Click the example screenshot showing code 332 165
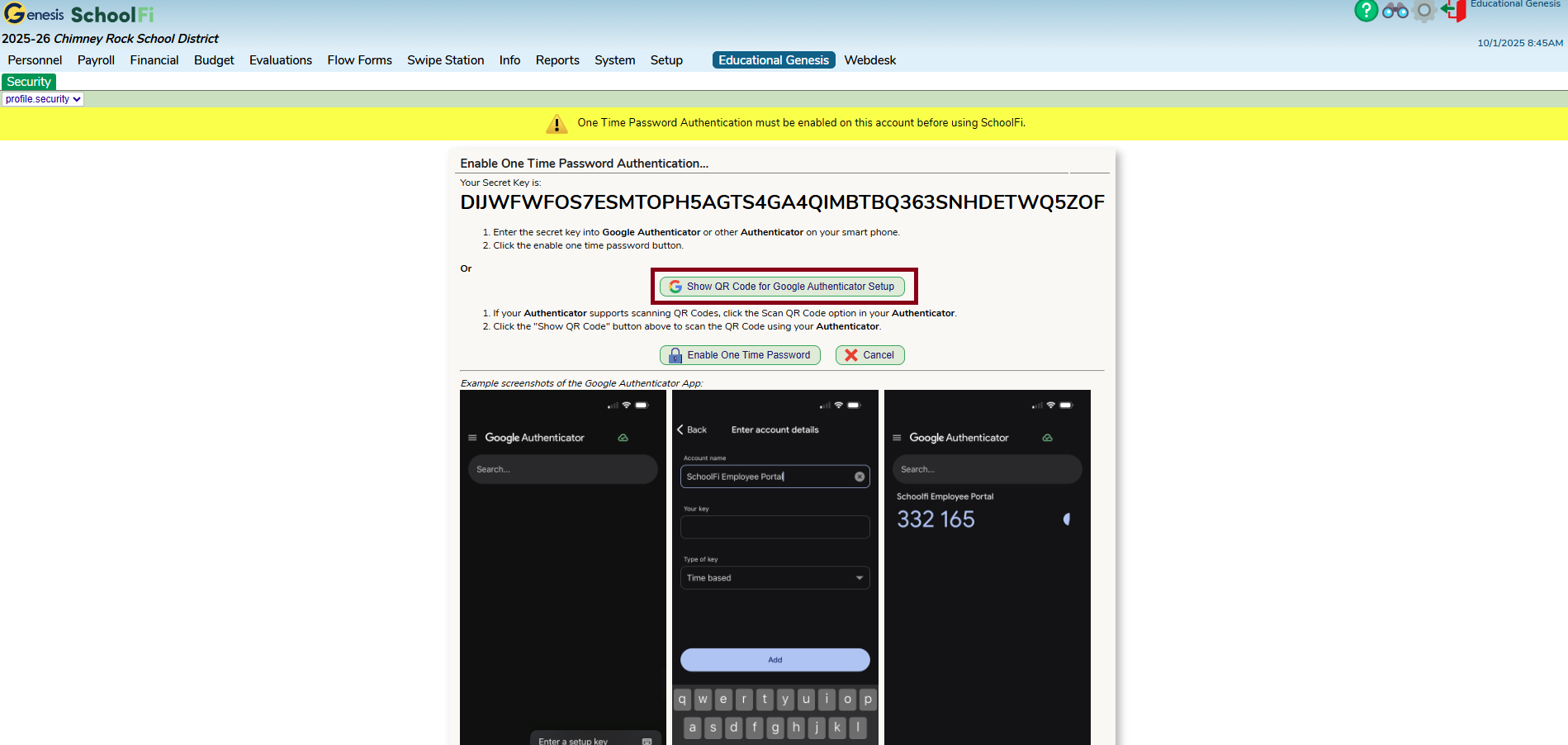This screenshot has width=1568, height=745. [x=988, y=567]
